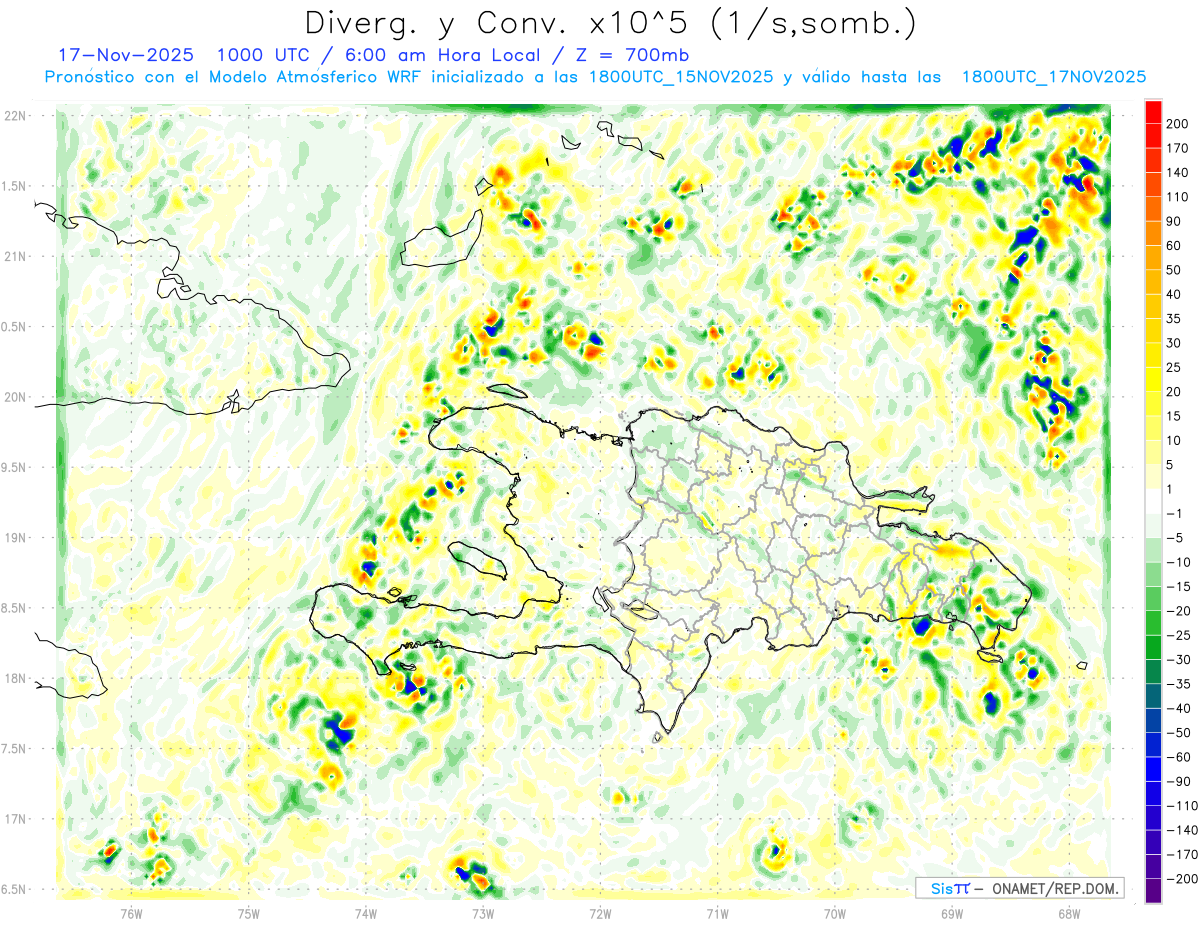This screenshot has width=1200, height=927.
Task: Click the colorbar value '-40'
Action: pyautogui.click(x=1180, y=708)
